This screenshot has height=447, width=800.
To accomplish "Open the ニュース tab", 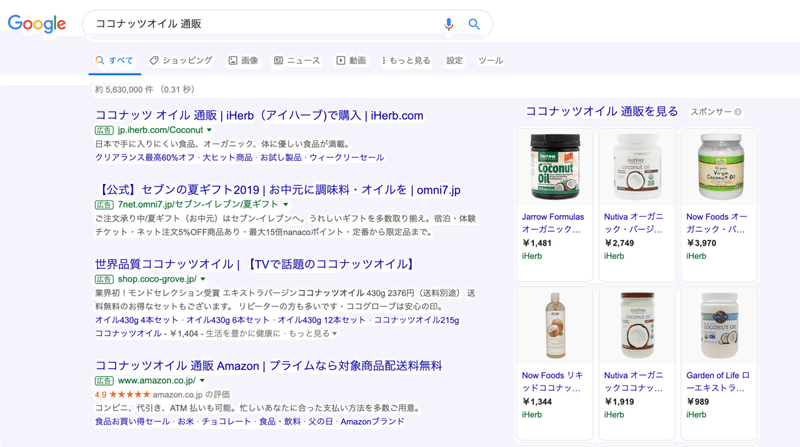I will tap(297, 60).
